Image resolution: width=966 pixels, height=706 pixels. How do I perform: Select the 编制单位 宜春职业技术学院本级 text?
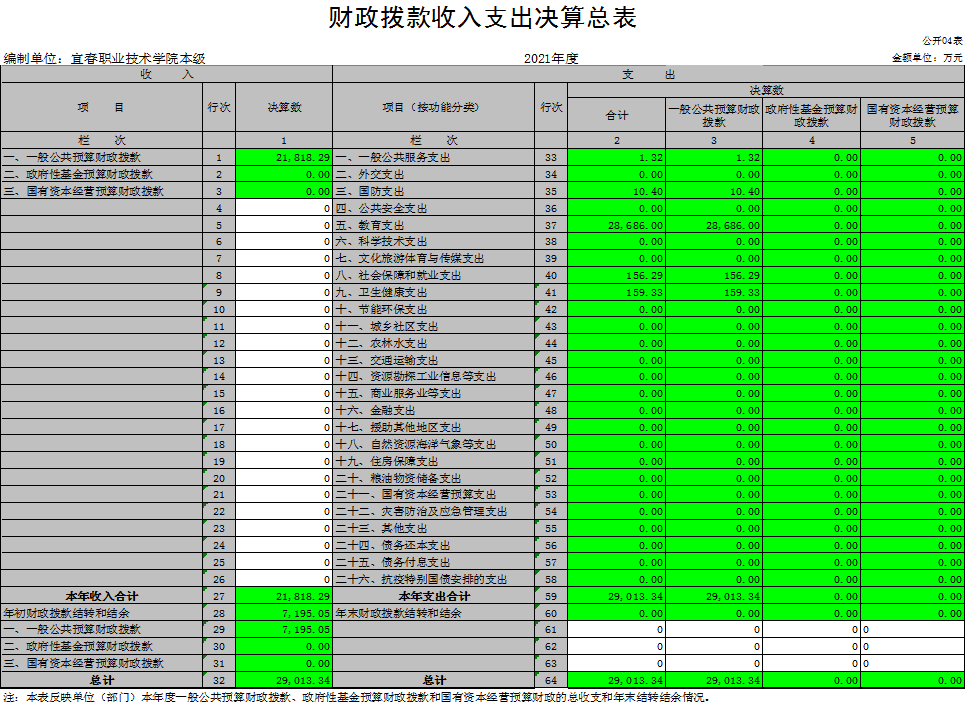[104, 59]
